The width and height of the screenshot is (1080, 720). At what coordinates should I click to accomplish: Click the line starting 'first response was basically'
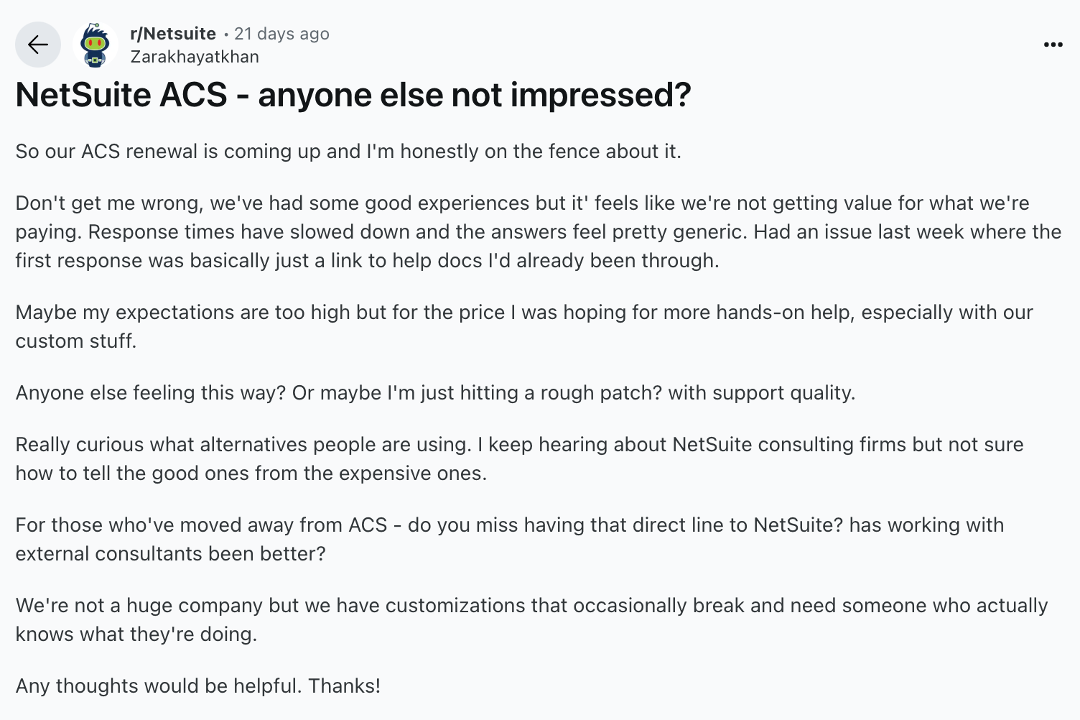(366, 261)
